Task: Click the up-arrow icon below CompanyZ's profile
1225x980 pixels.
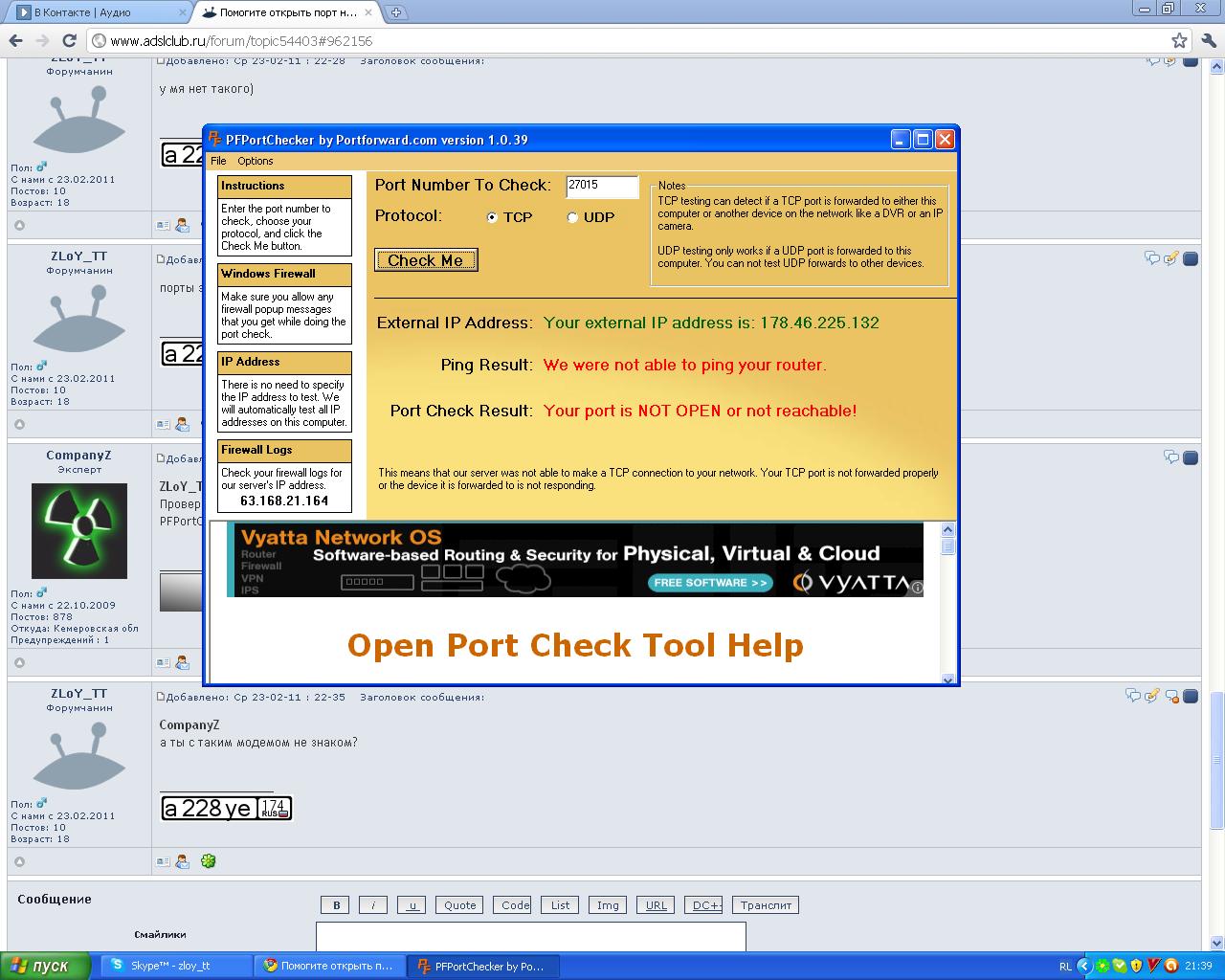Action: coord(19,662)
